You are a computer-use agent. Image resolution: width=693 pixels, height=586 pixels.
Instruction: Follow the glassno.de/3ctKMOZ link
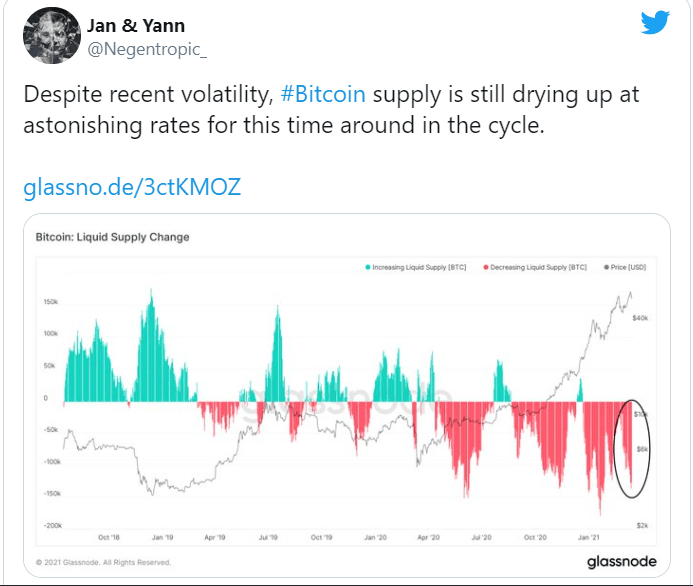click(x=132, y=187)
